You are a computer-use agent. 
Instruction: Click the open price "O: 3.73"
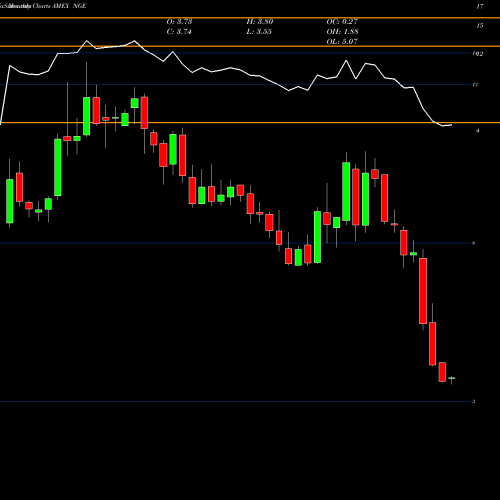pos(179,22)
